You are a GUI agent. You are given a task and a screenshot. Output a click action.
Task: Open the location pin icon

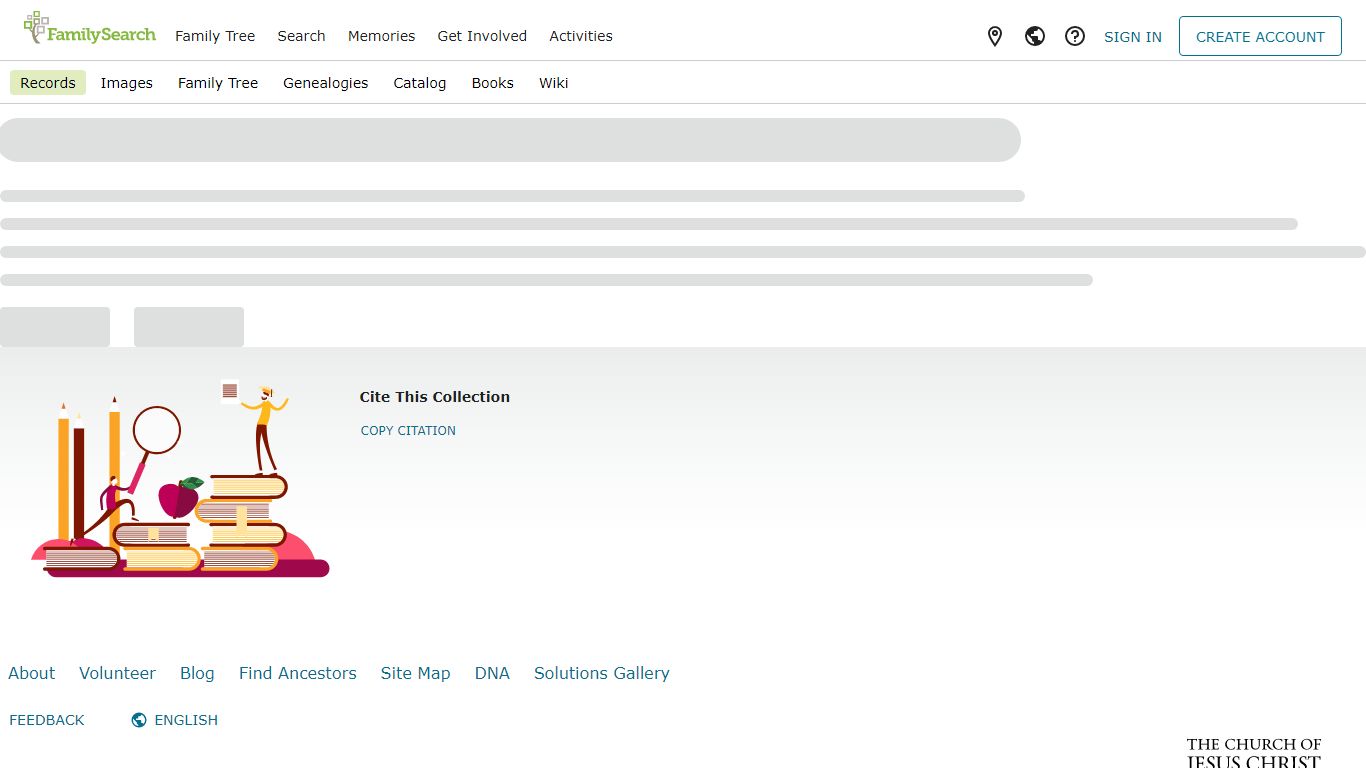995,36
